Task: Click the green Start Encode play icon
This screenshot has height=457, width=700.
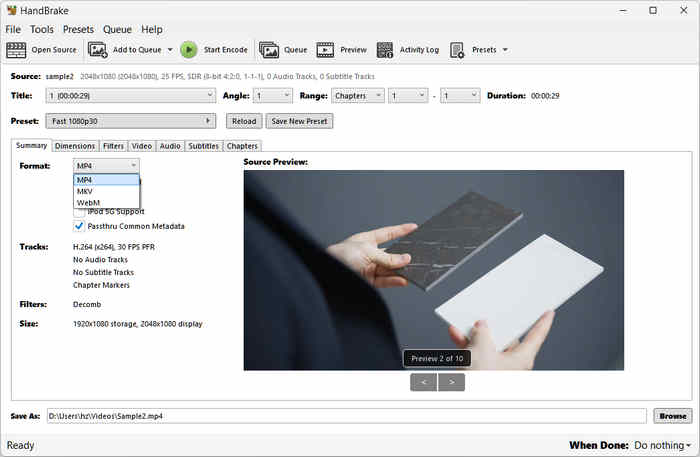Action: point(189,50)
